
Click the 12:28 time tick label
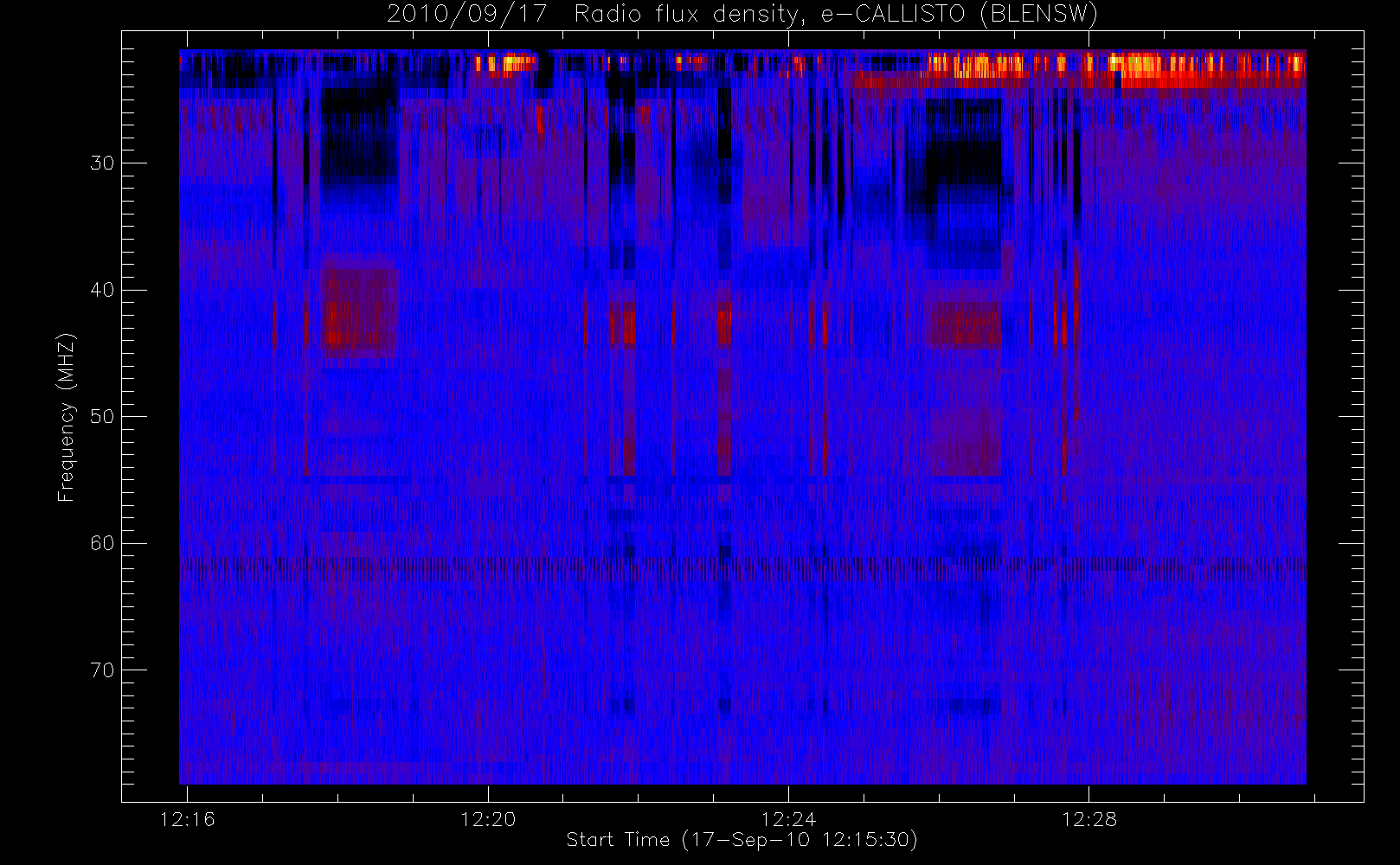(1089, 818)
